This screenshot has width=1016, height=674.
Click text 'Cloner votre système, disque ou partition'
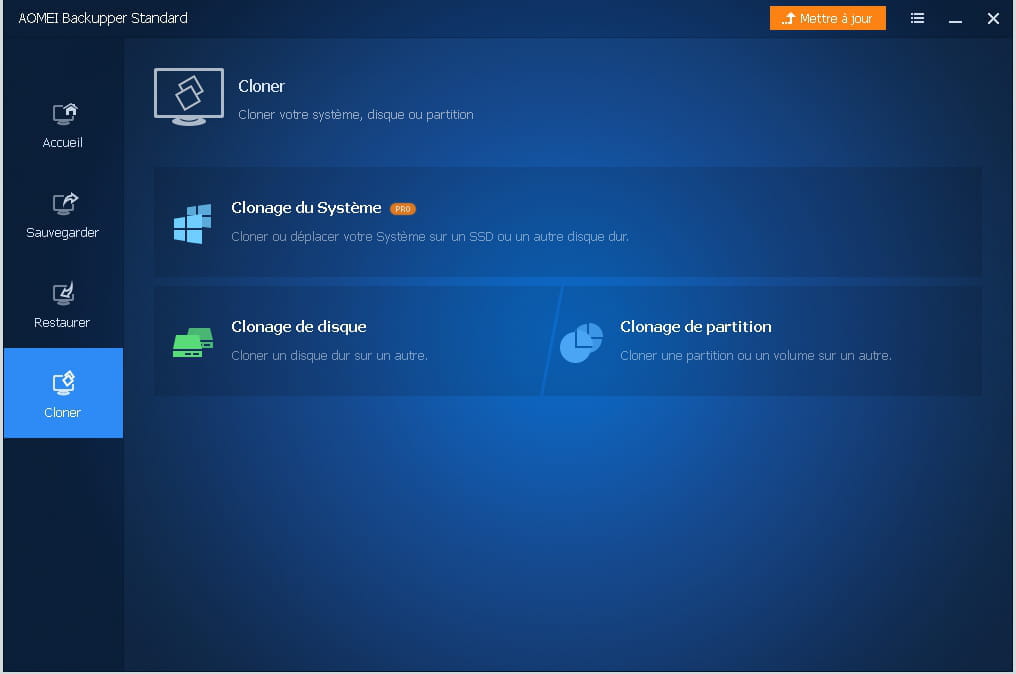pyautogui.click(x=356, y=115)
